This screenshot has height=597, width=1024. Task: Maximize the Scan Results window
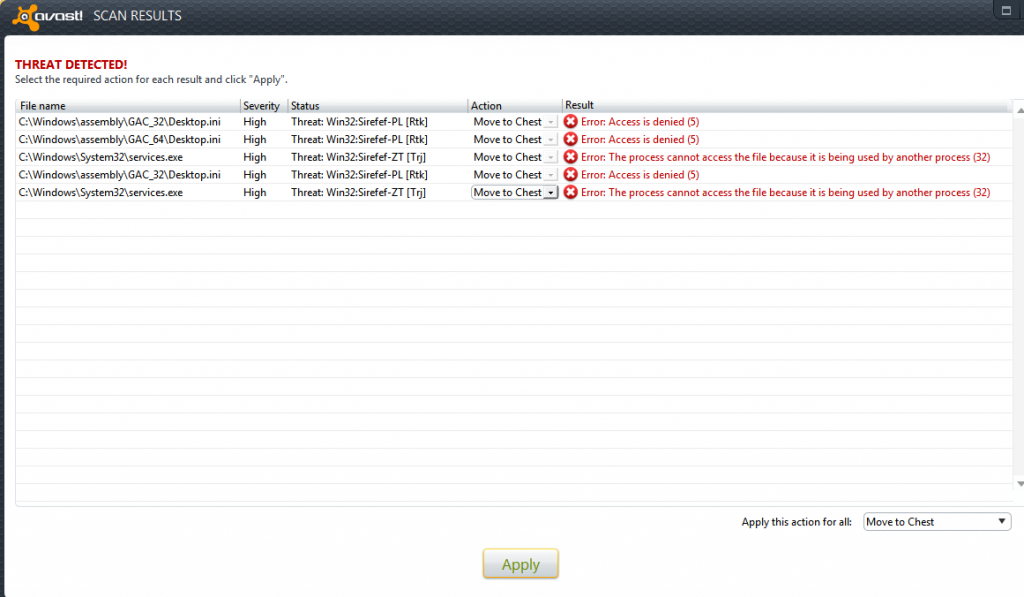pos(1006,10)
